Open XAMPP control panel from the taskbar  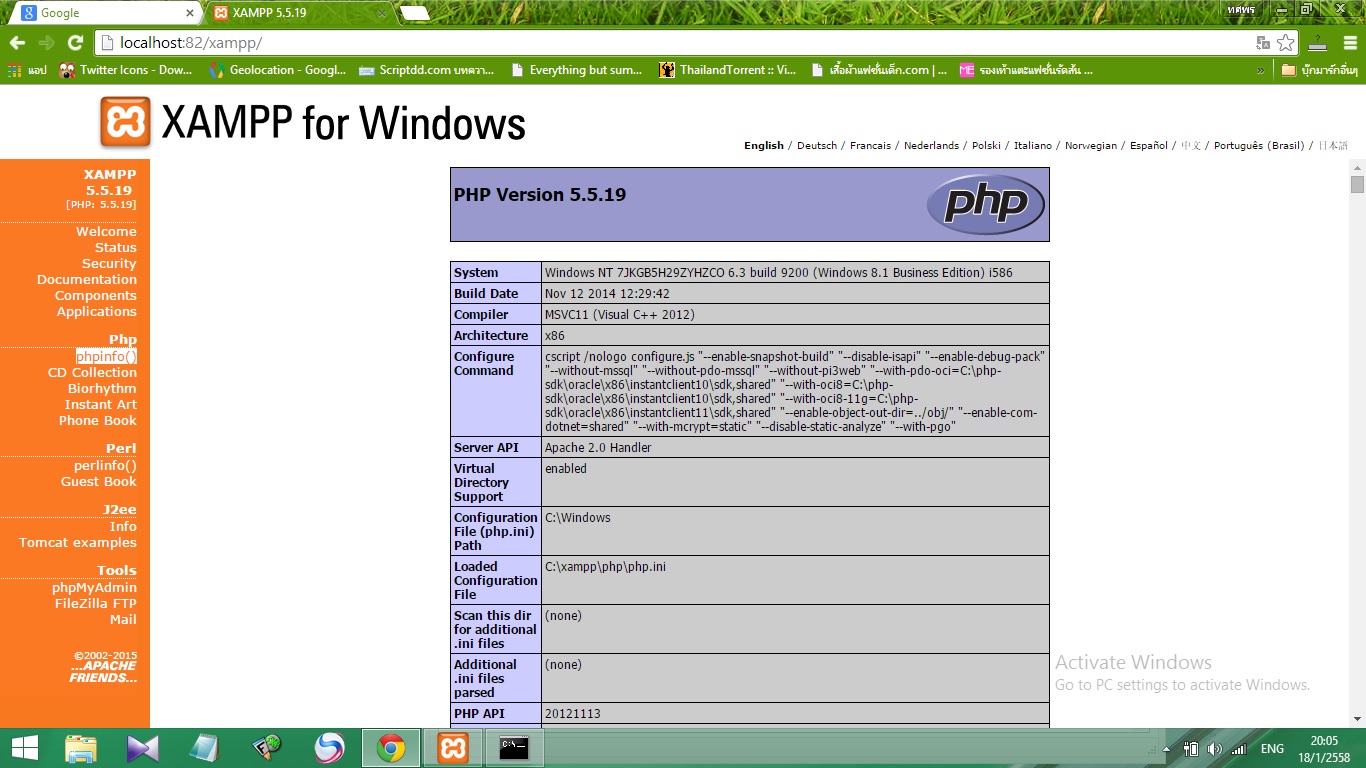pos(453,748)
